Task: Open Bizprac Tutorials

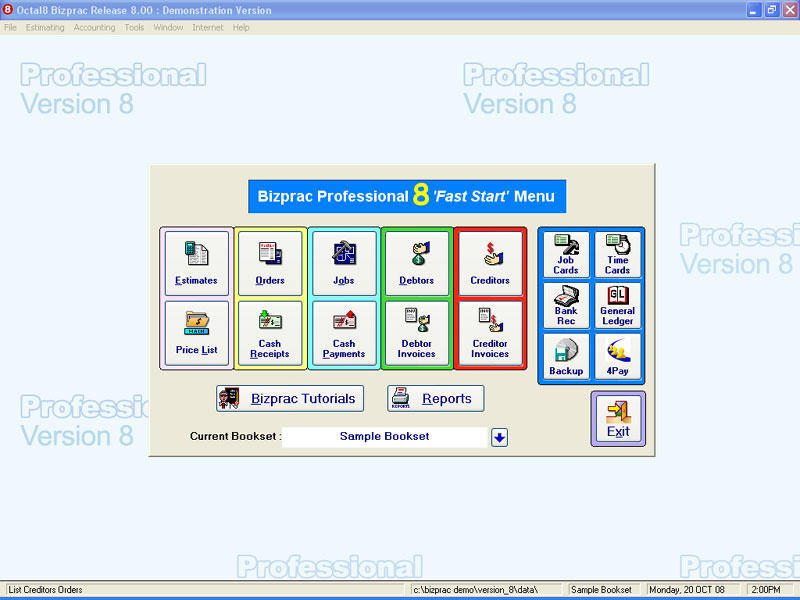Action: click(290, 398)
